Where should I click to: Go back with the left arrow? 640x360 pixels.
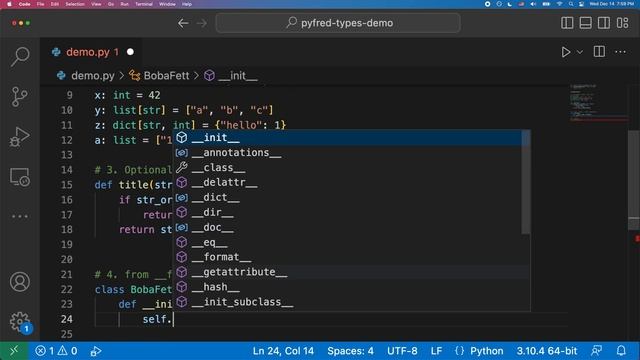pyautogui.click(x=183, y=23)
